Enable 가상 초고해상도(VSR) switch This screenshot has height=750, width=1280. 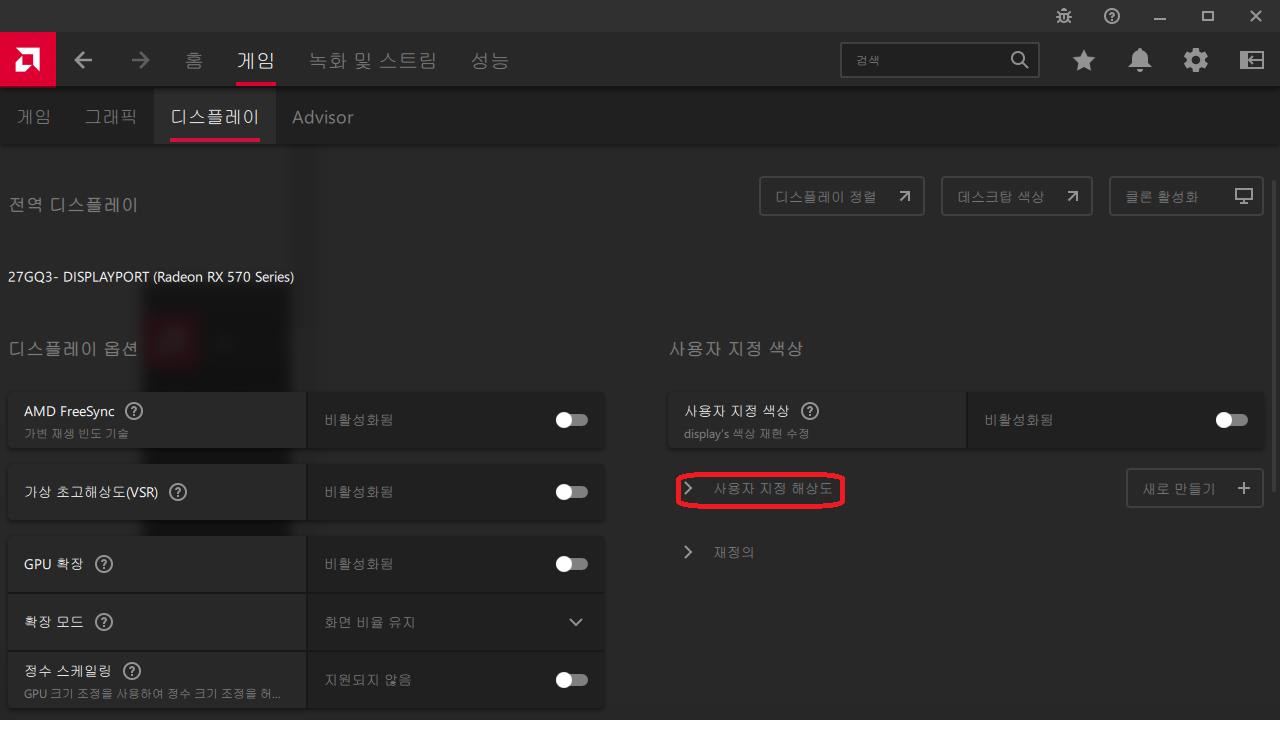(x=571, y=492)
